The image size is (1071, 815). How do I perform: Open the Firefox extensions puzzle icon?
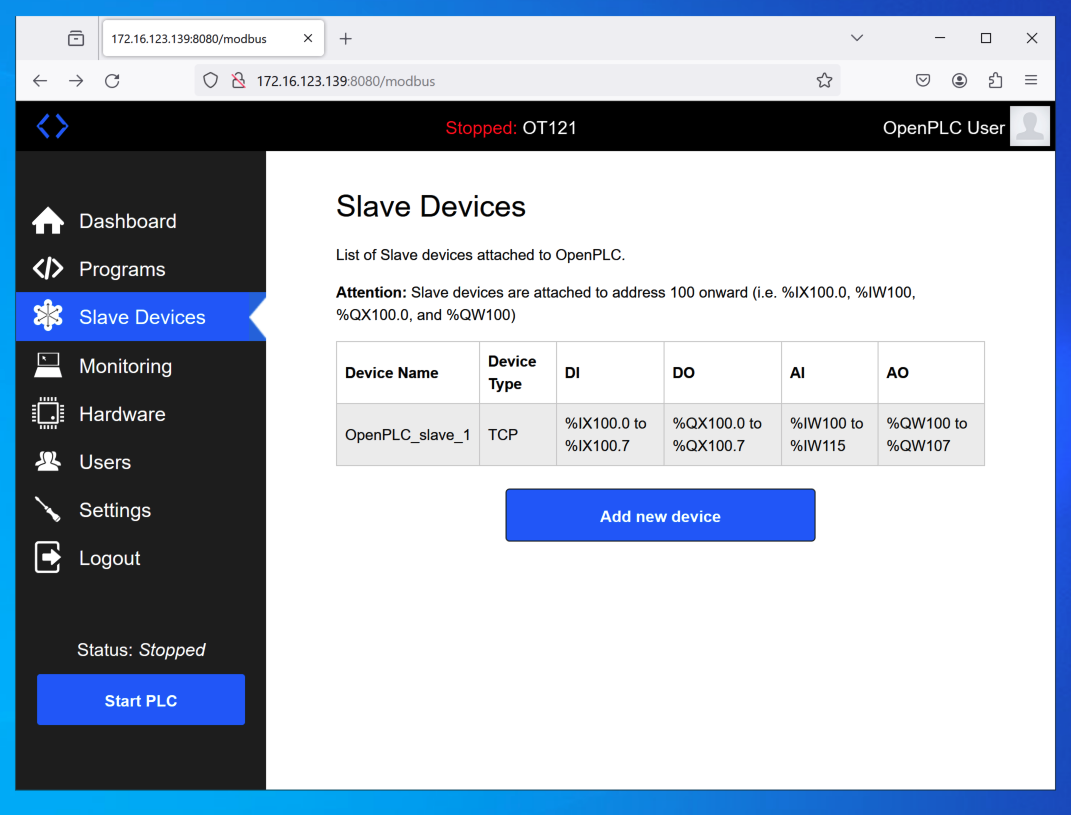point(995,81)
